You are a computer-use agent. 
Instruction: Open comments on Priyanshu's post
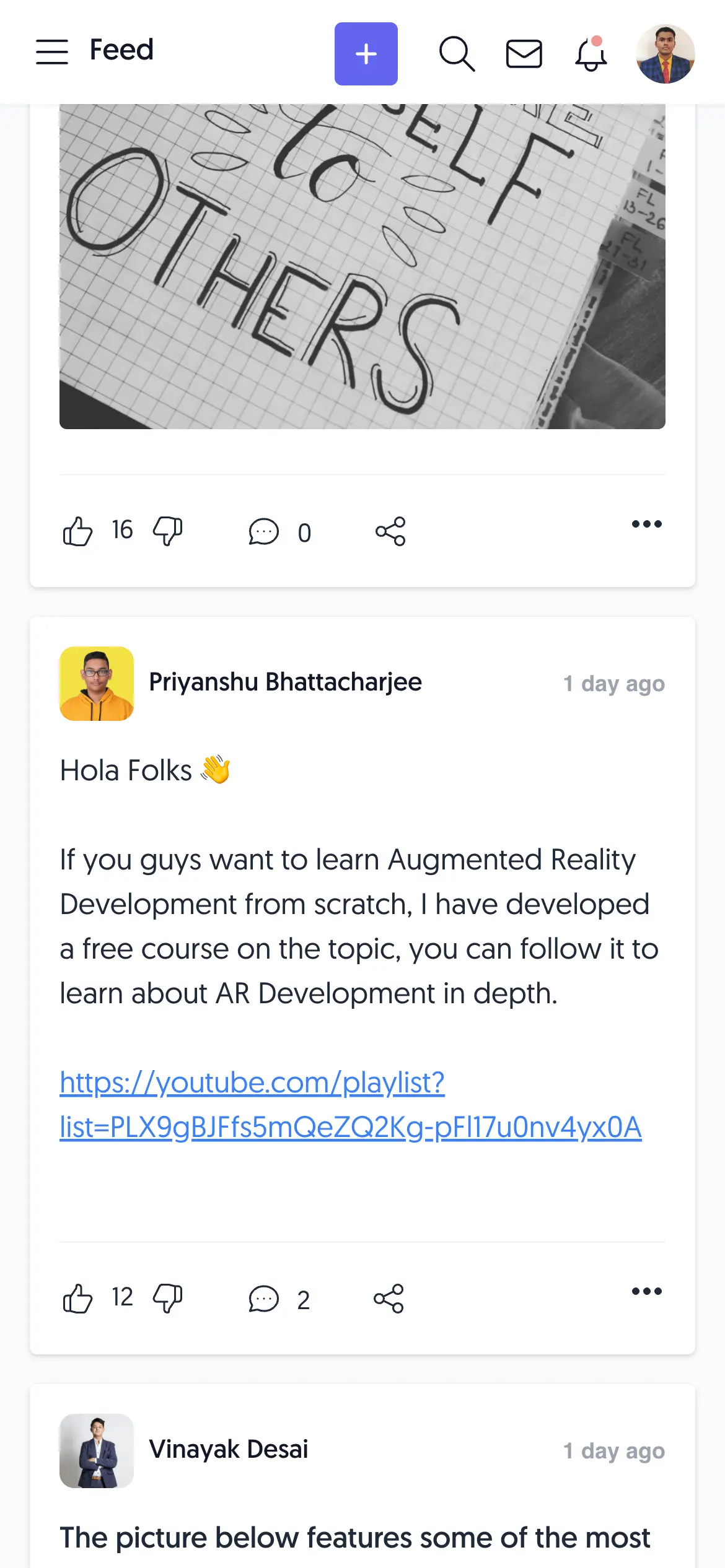coord(265,1299)
